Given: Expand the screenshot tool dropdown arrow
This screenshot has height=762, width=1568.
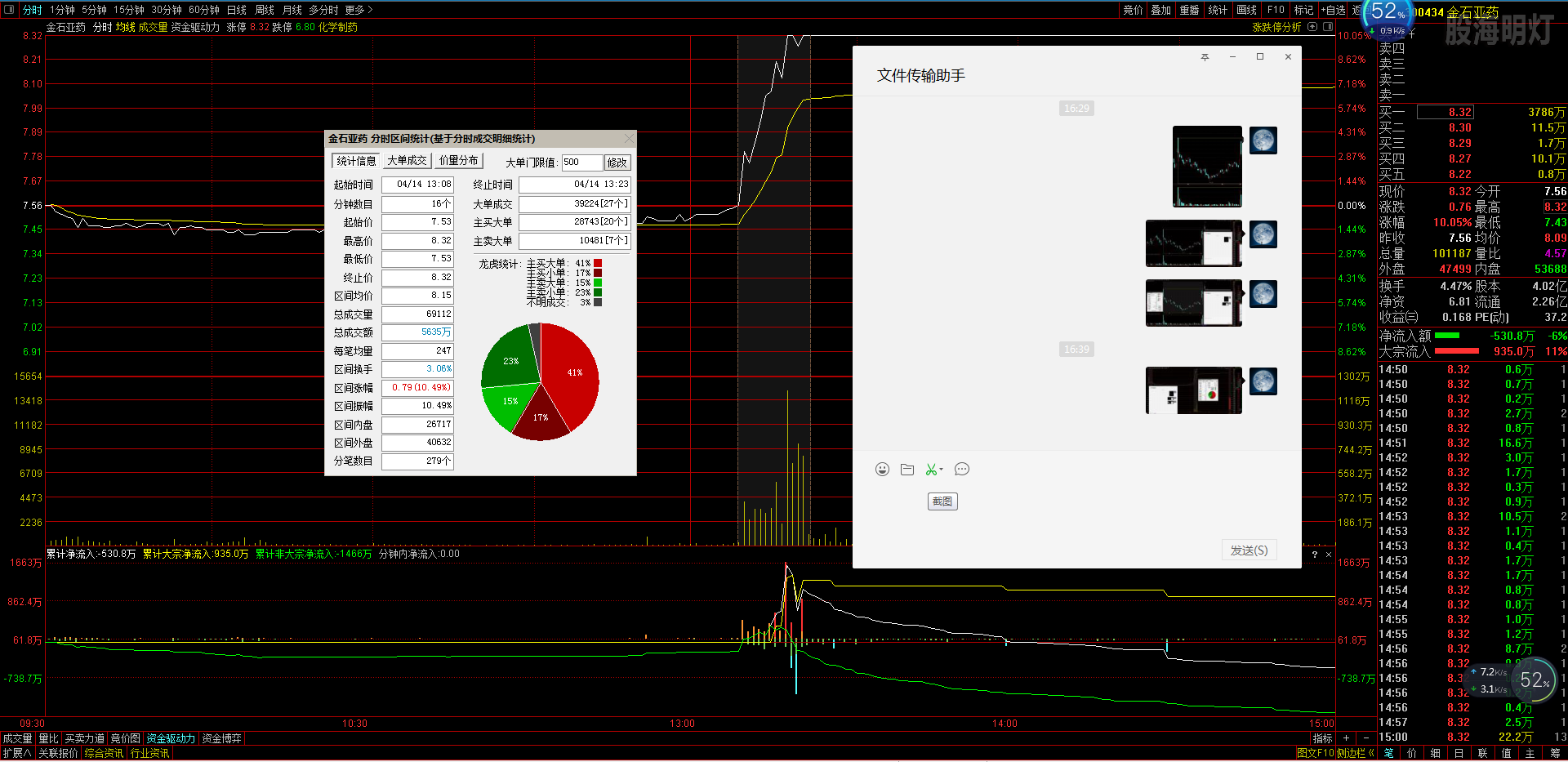Looking at the screenshot, I should point(942,470).
